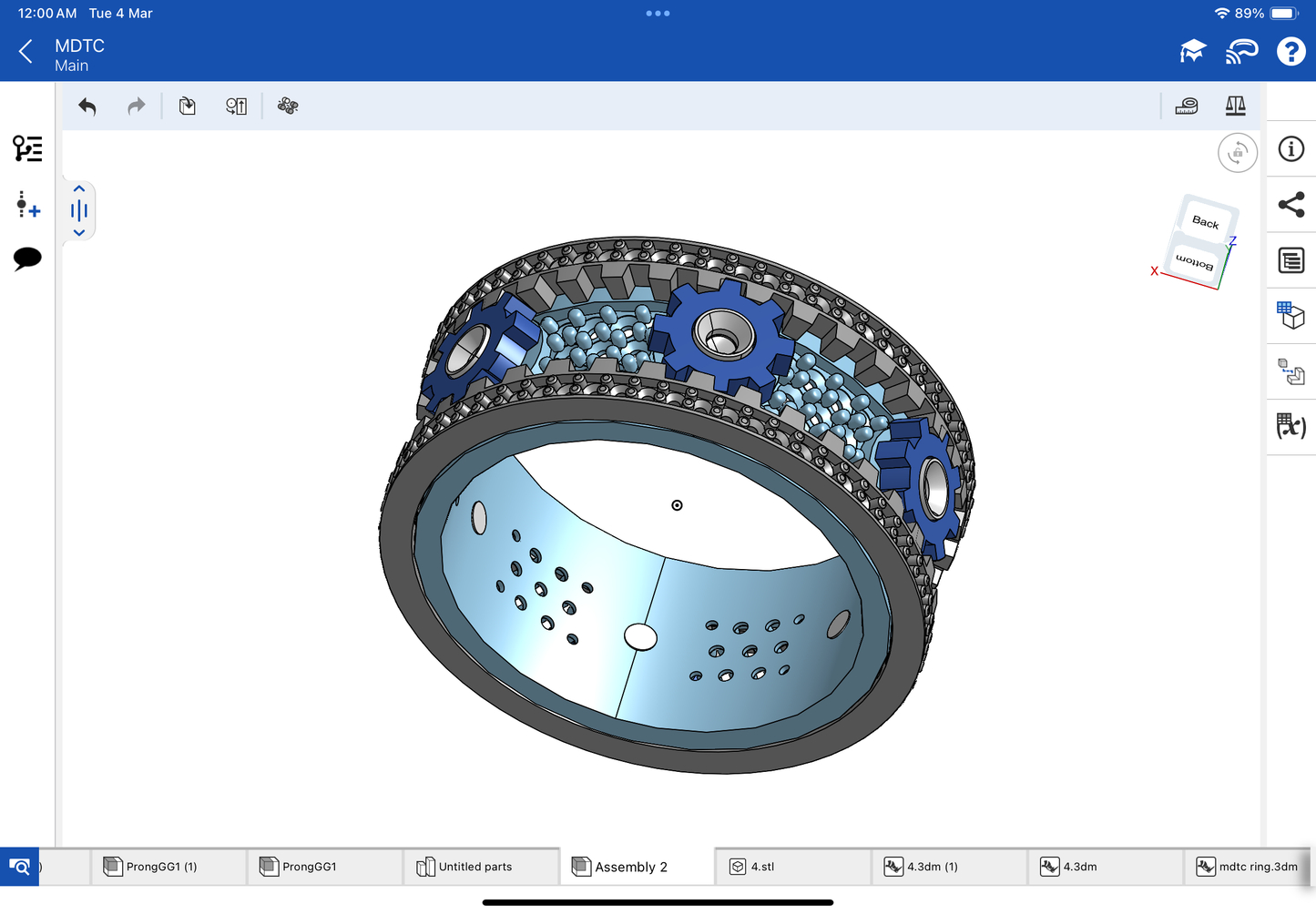This screenshot has height=914, width=1316.
Task: Click the middle blue gear in the model
Action: click(721, 335)
